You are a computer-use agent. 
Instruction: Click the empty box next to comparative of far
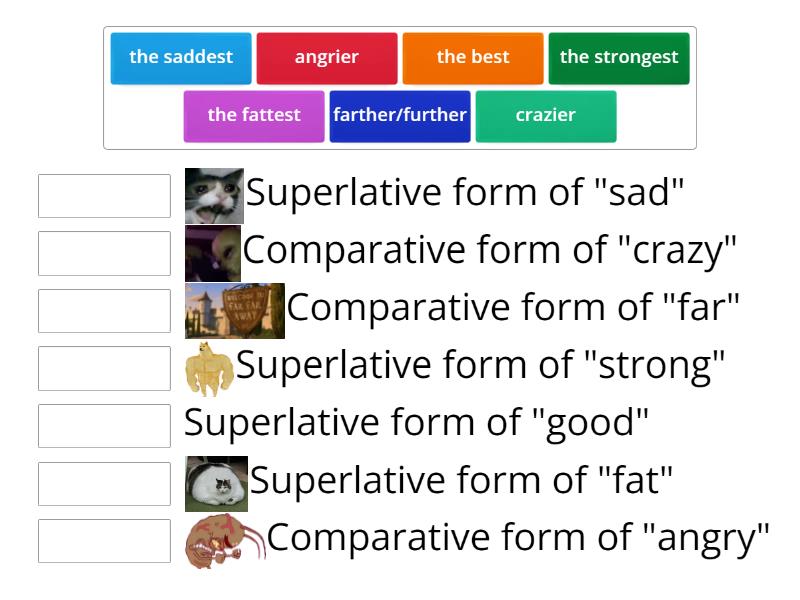[105, 311]
